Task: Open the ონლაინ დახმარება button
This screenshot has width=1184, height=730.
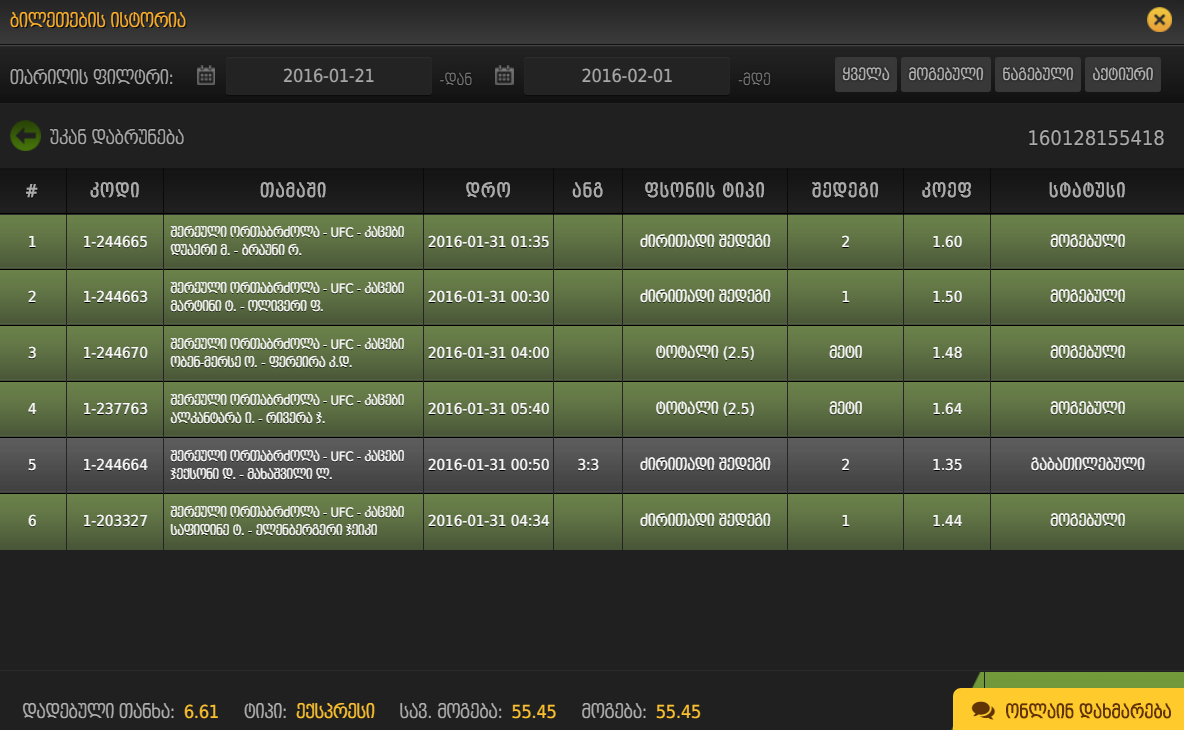Action: (x=1068, y=710)
